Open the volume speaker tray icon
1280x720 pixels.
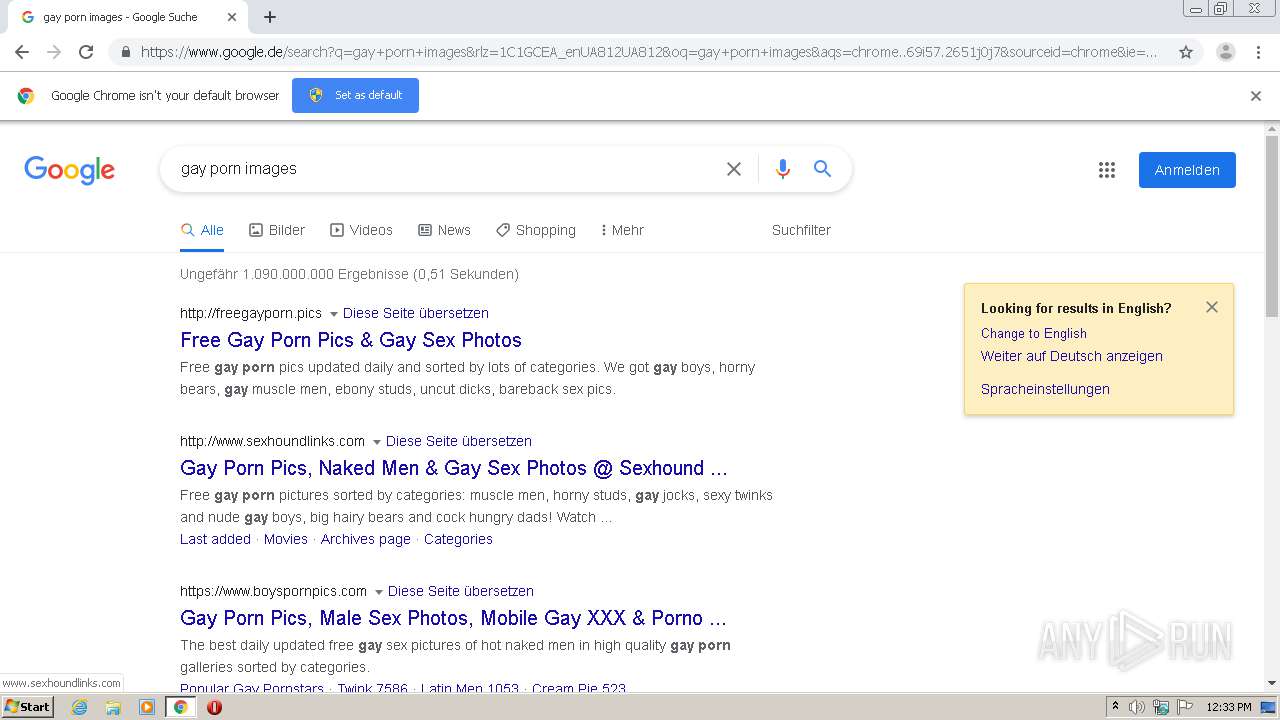(1137, 707)
